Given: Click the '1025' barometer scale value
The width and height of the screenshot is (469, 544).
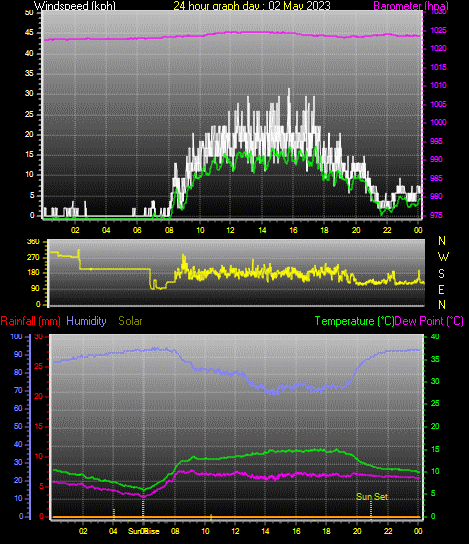Looking at the screenshot, I should coord(438,31).
